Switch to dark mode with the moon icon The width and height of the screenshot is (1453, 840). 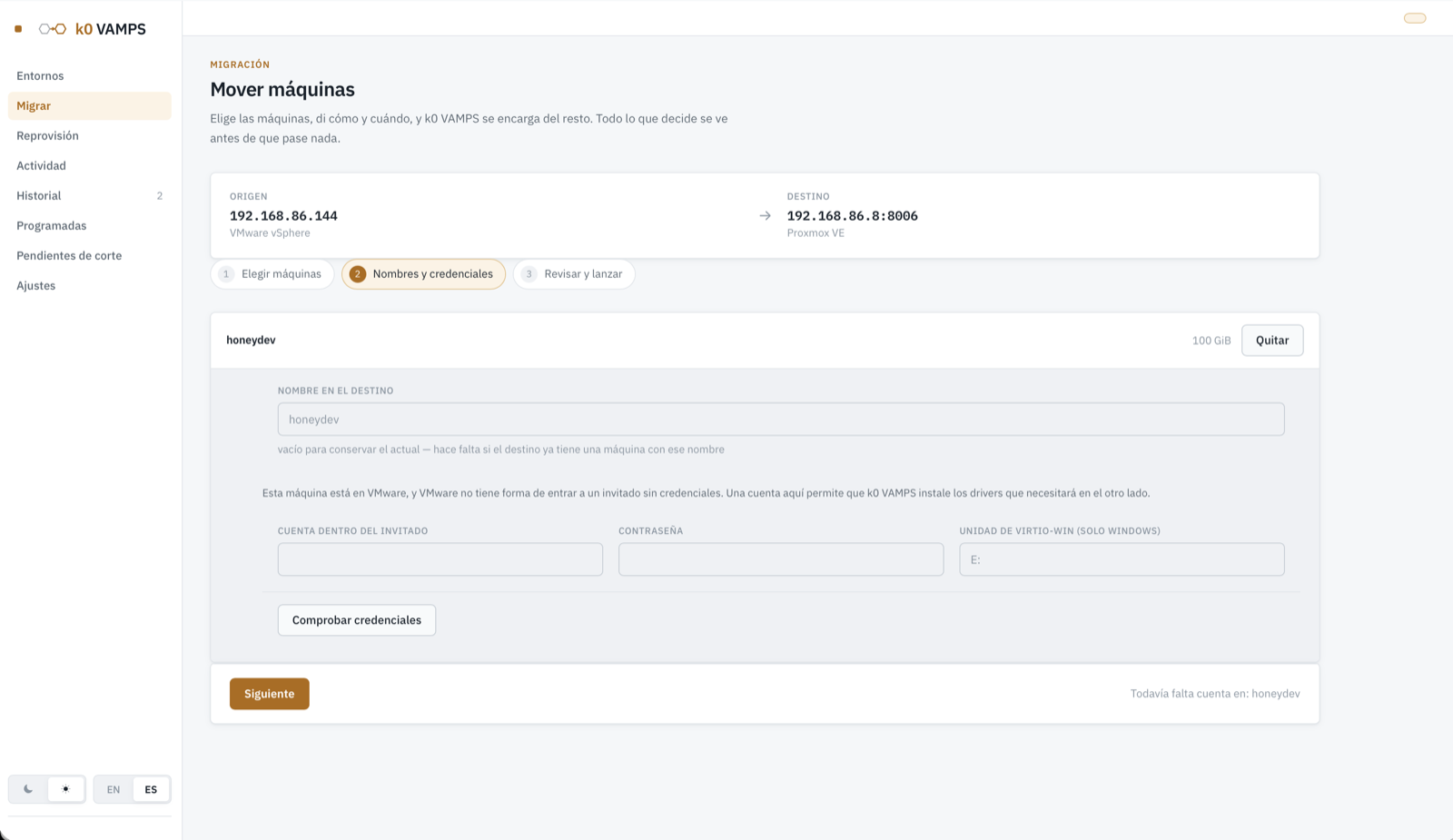(x=28, y=789)
